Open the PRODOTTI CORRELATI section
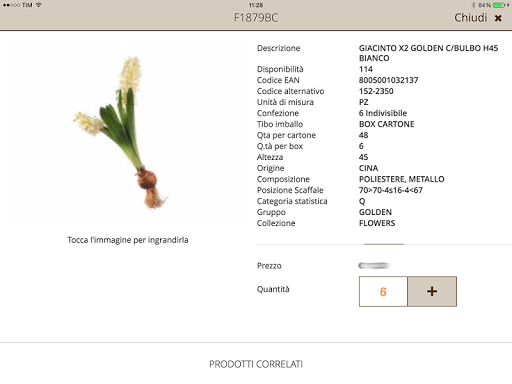The image size is (512, 384). [256, 364]
